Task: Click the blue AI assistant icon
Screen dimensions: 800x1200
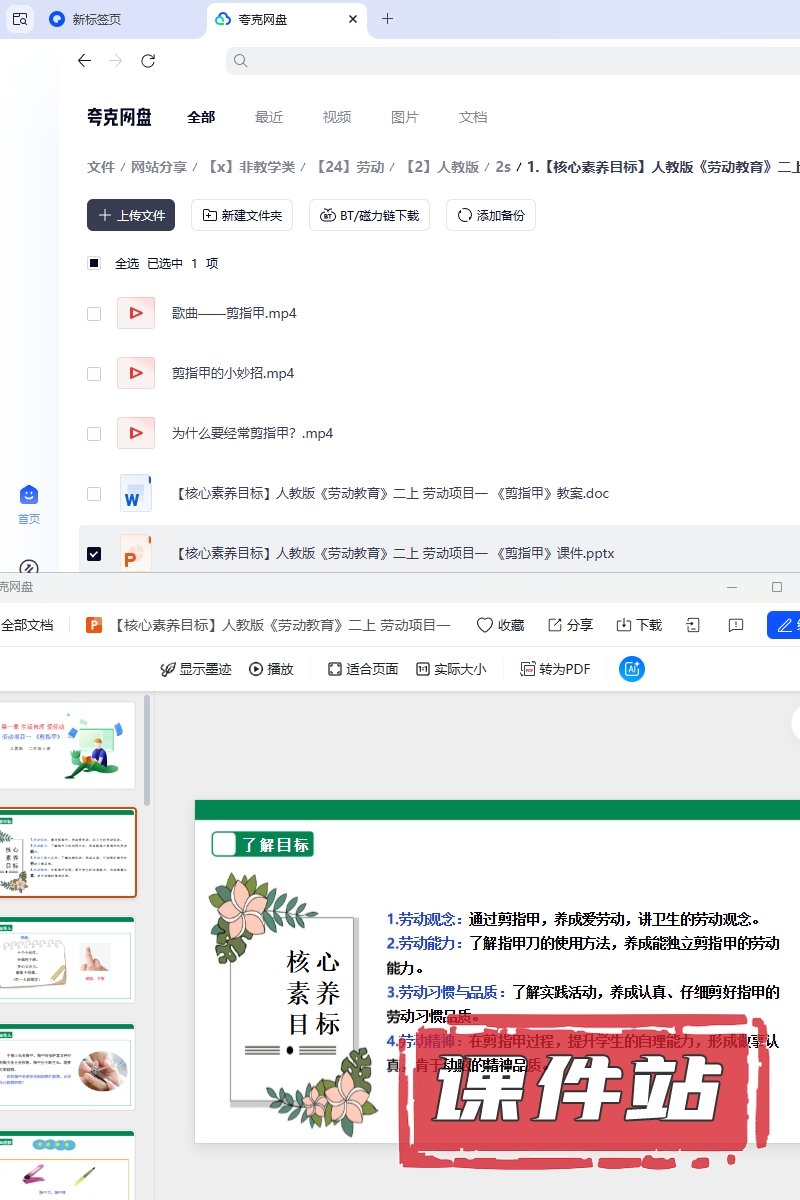Action: pyautogui.click(x=631, y=669)
